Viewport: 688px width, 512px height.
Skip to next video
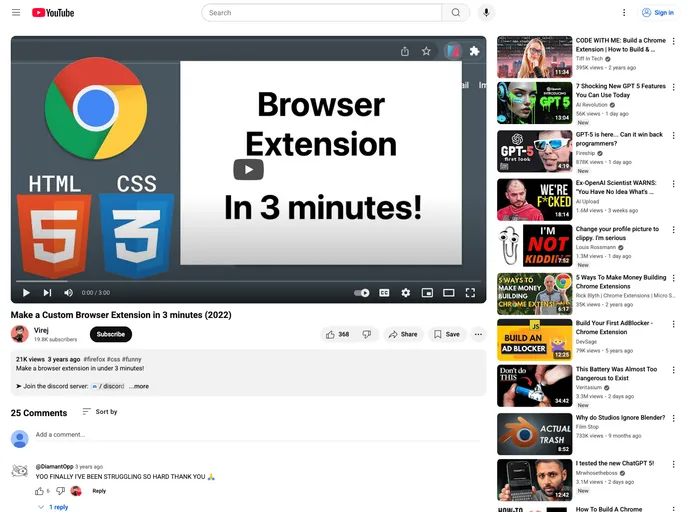pyautogui.click(x=47, y=293)
